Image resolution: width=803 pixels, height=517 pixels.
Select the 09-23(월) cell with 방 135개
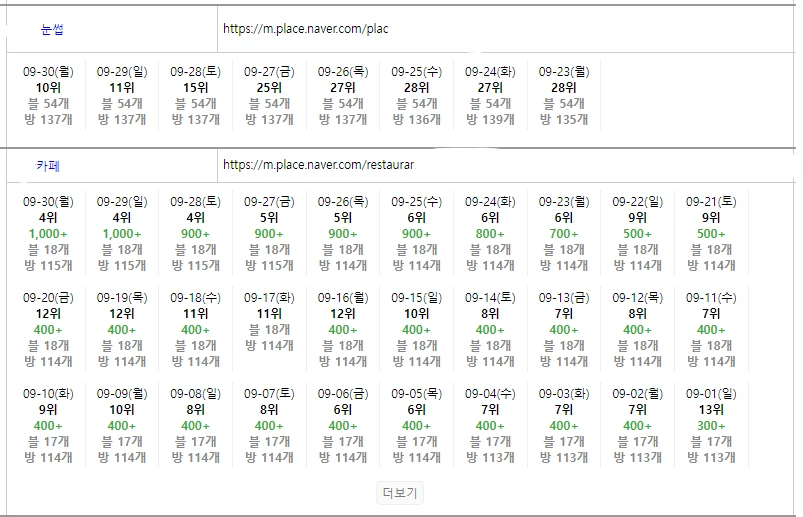click(564, 96)
